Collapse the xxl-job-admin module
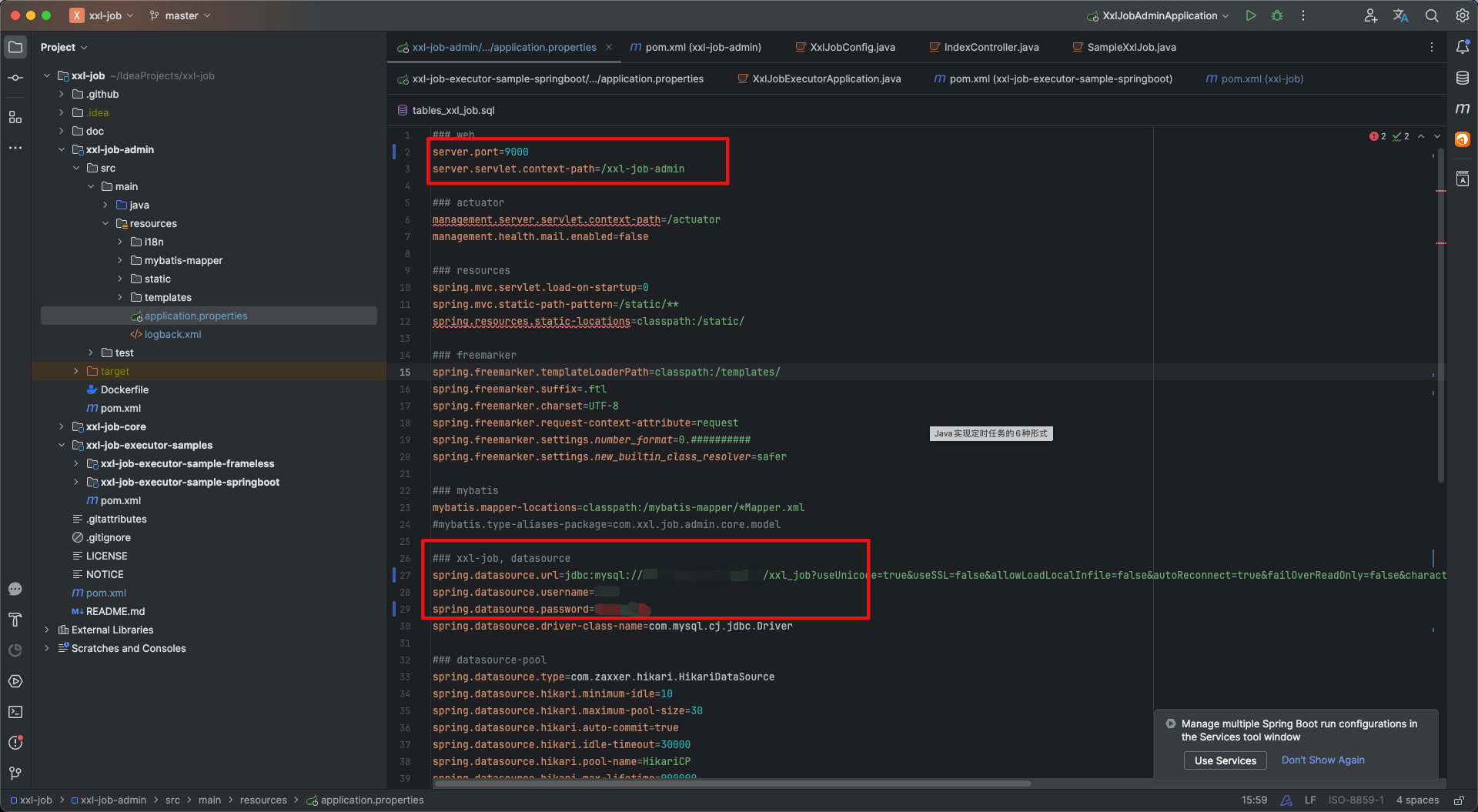Image resolution: width=1478 pixels, height=812 pixels. point(62,149)
